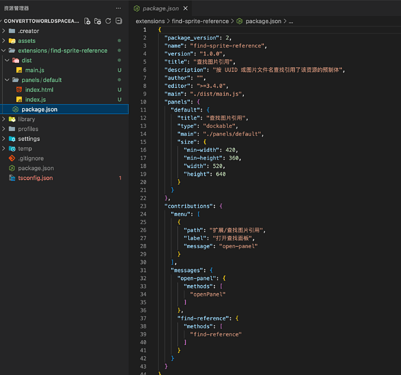Open the explorer panel more actions ellipsis

click(x=118, y=8)
